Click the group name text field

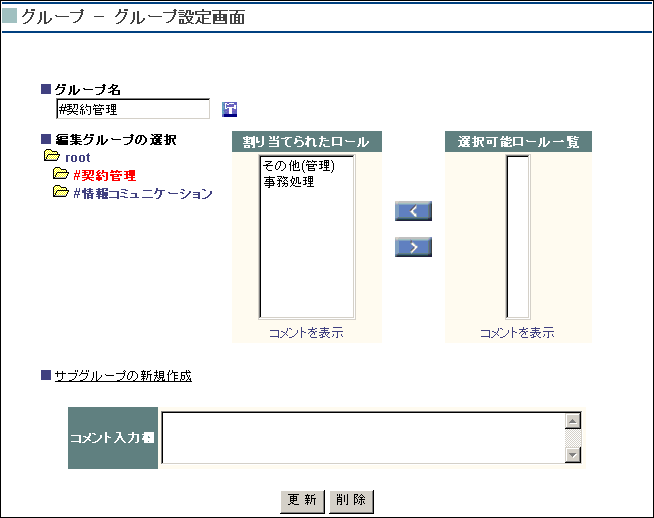point(133,110)
